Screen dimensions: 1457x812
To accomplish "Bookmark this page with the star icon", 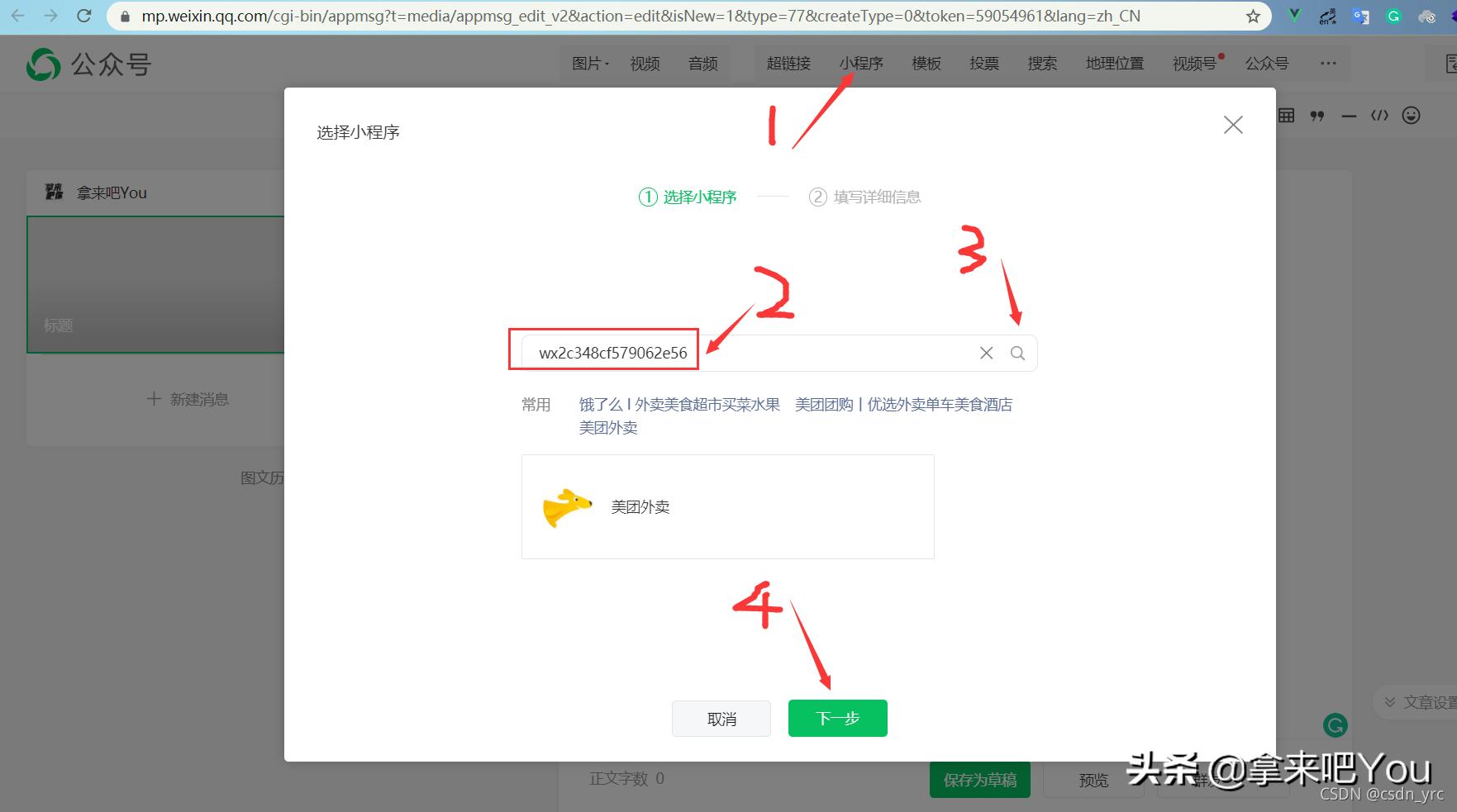I will [x=1254, y=16].
